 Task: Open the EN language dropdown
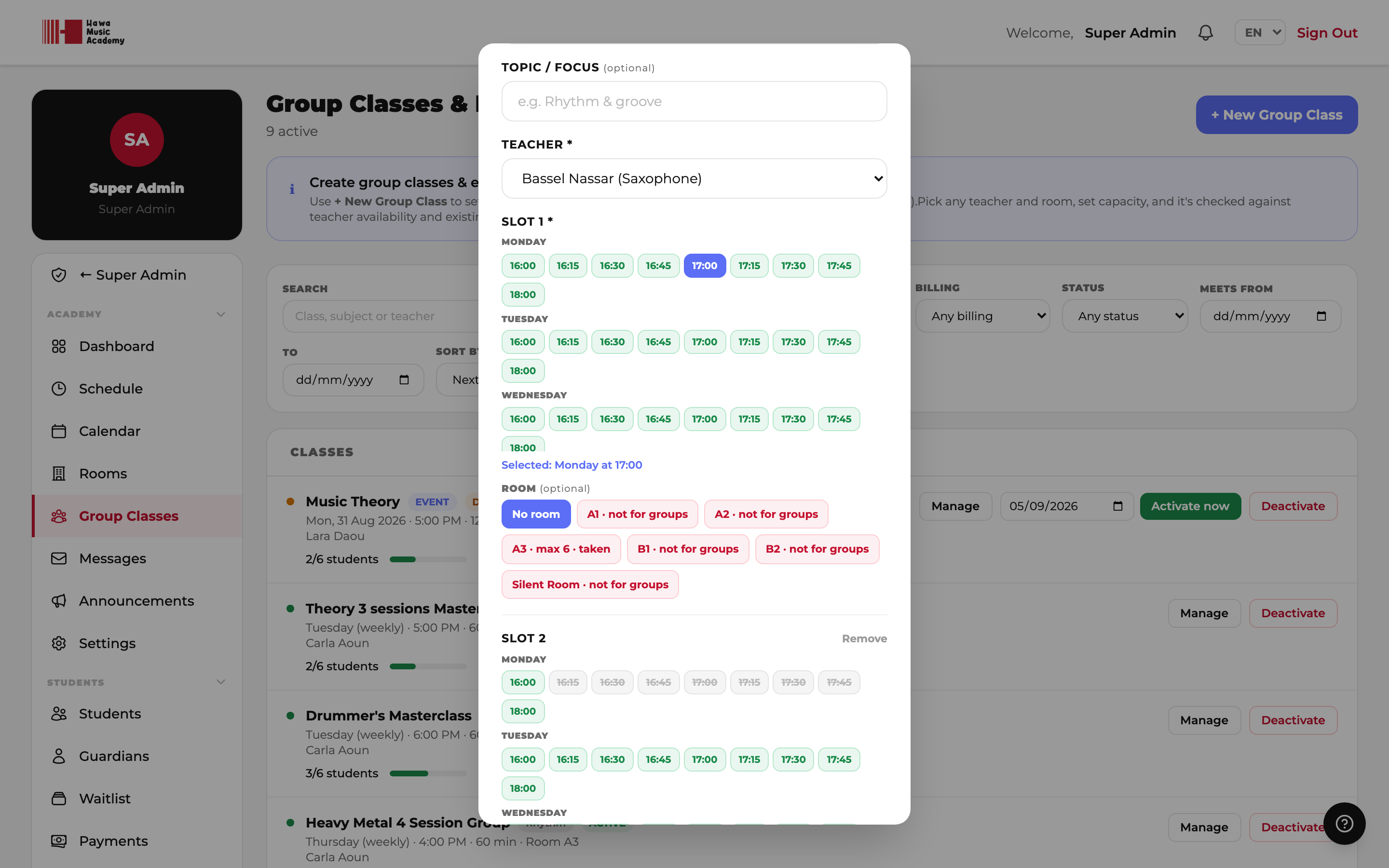(x=1259, y=33)
